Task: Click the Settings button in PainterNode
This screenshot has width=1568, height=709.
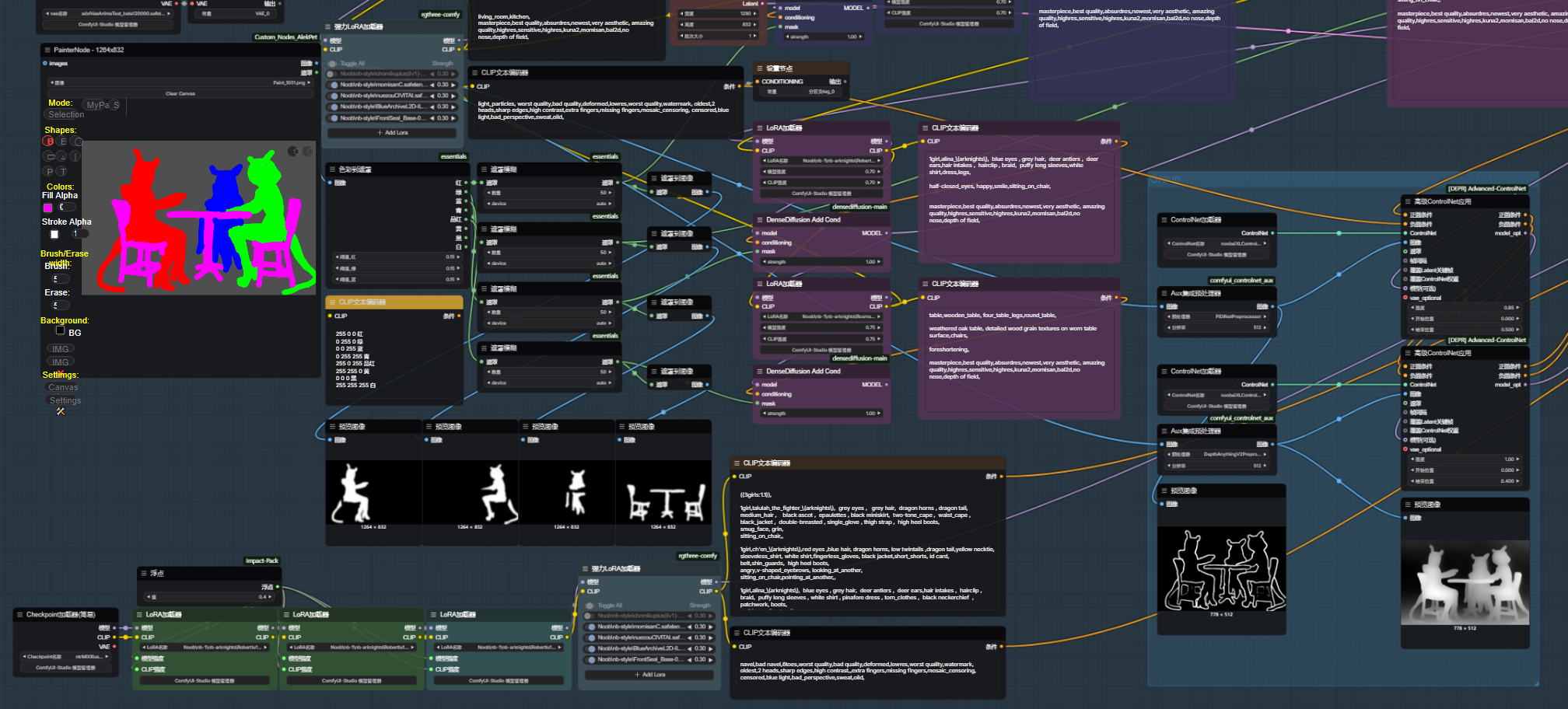Action: point(65,400)
